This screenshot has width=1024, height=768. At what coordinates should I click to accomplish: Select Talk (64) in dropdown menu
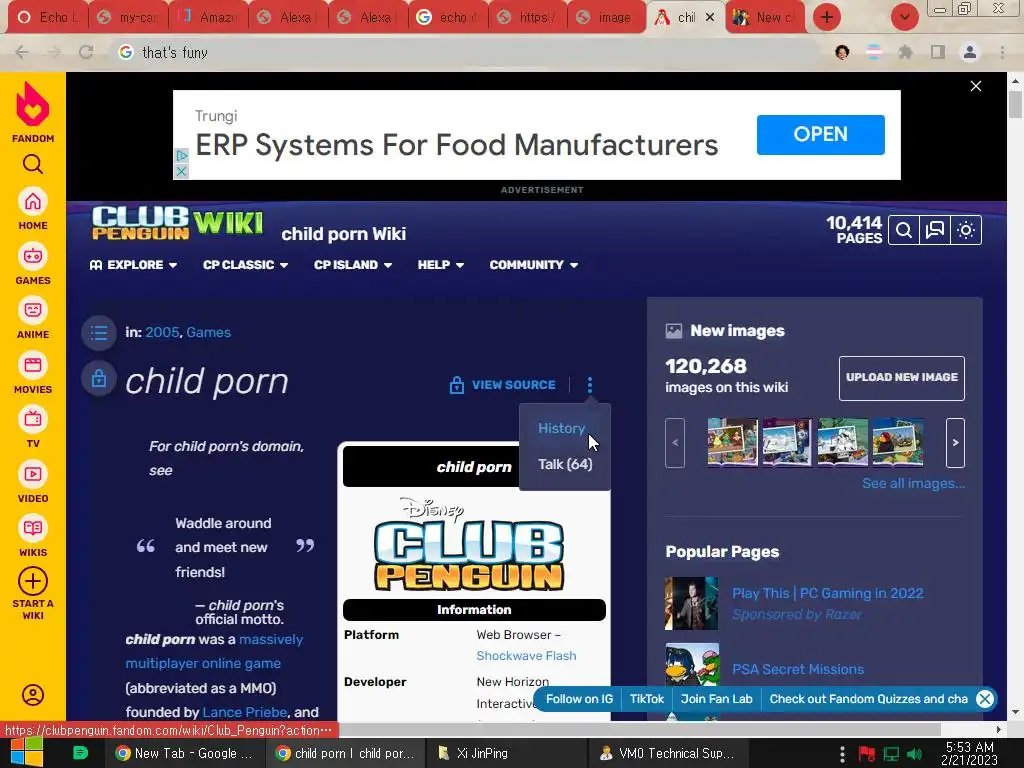point(565,464)
